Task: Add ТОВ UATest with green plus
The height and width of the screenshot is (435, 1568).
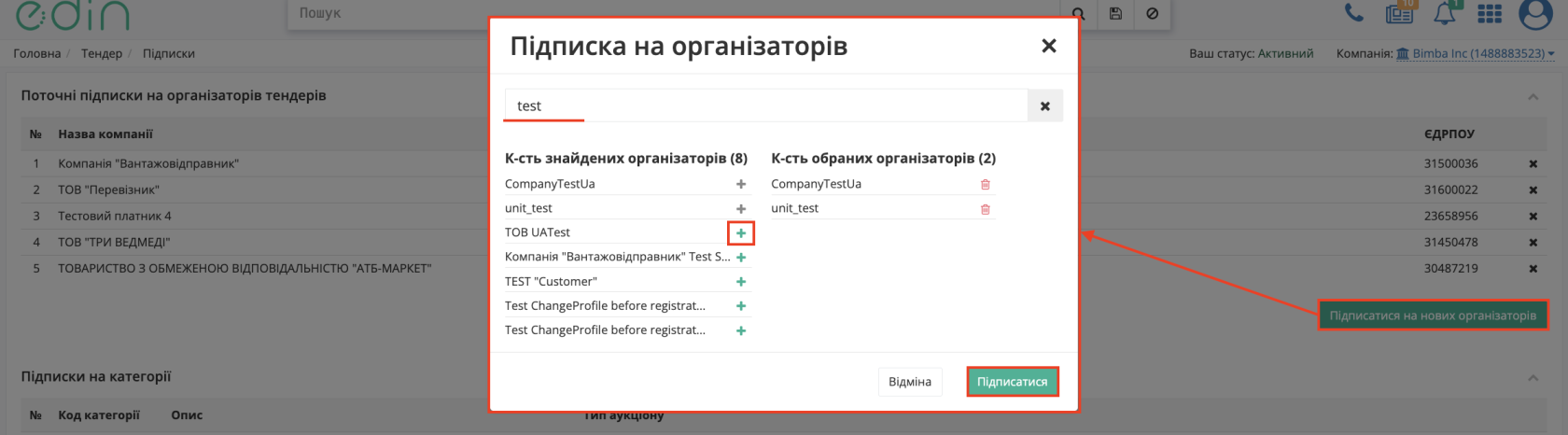Action: [741, 233]
